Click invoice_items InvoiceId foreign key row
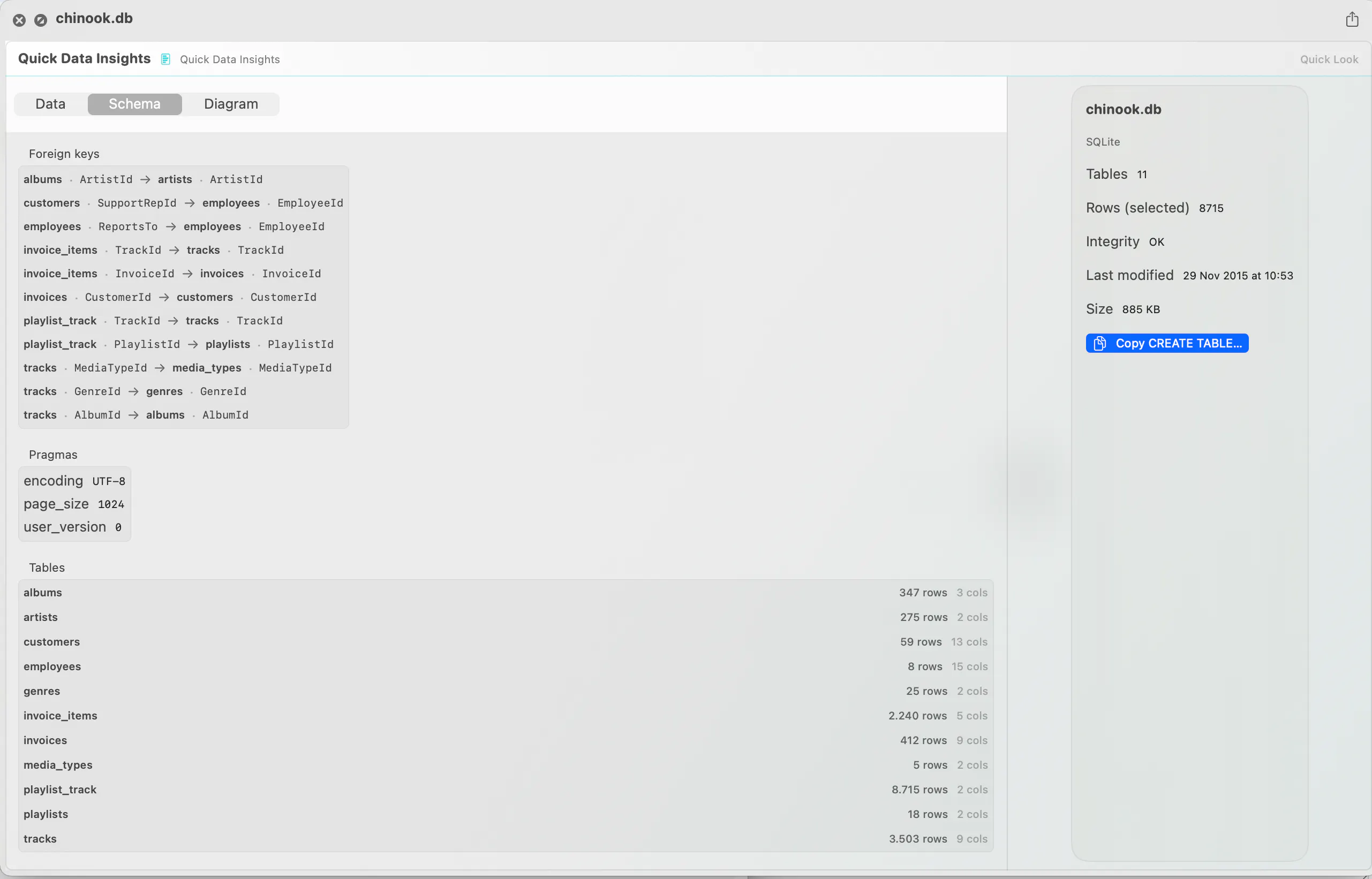This screenshot has height=879, width=1372. (x=172, y=274)
